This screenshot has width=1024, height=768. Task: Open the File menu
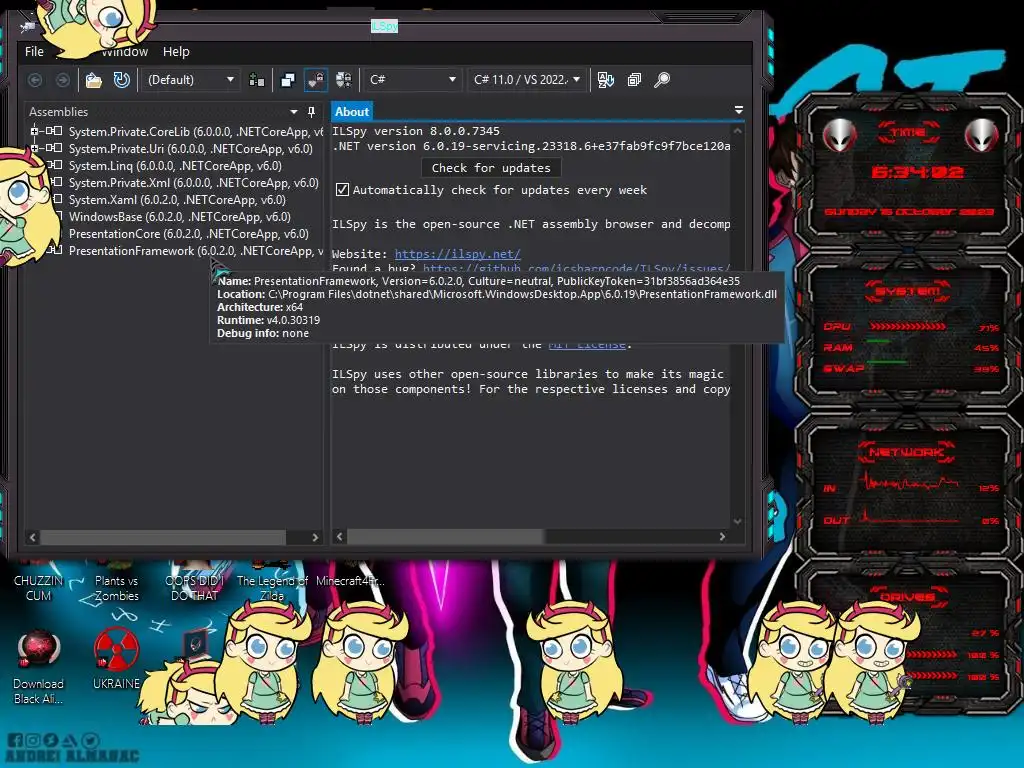pos(34,52)
